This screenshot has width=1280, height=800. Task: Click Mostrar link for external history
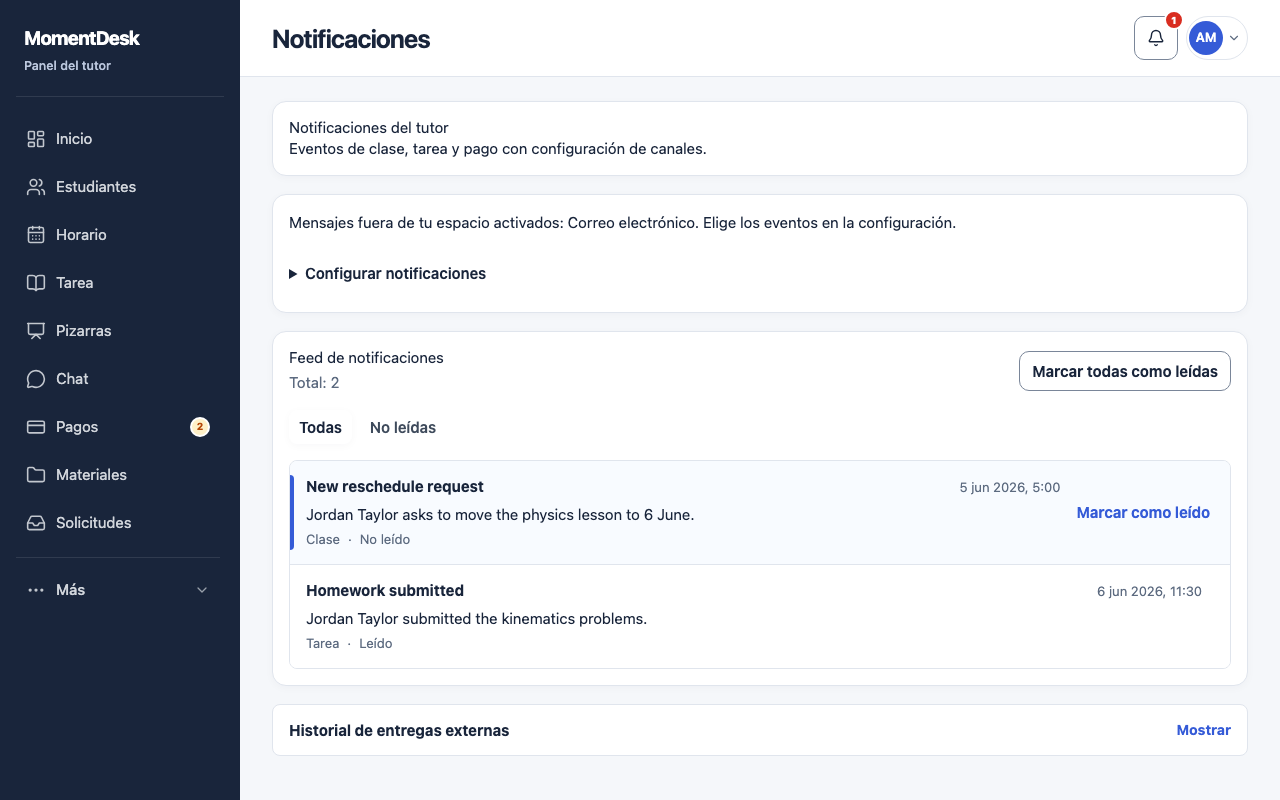click(1204, 730)
